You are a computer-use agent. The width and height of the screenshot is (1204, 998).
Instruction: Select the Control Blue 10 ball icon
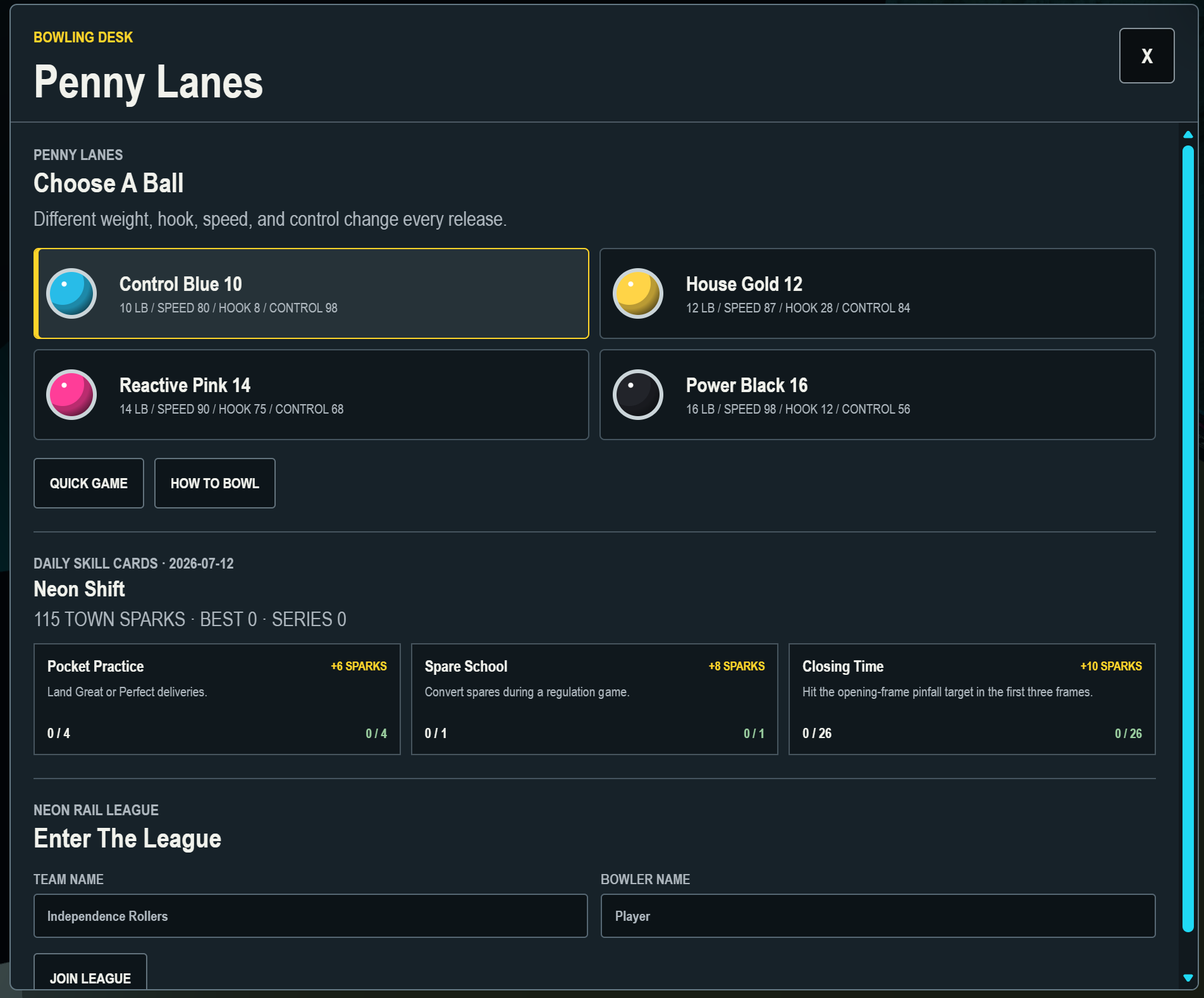point(71,293)
